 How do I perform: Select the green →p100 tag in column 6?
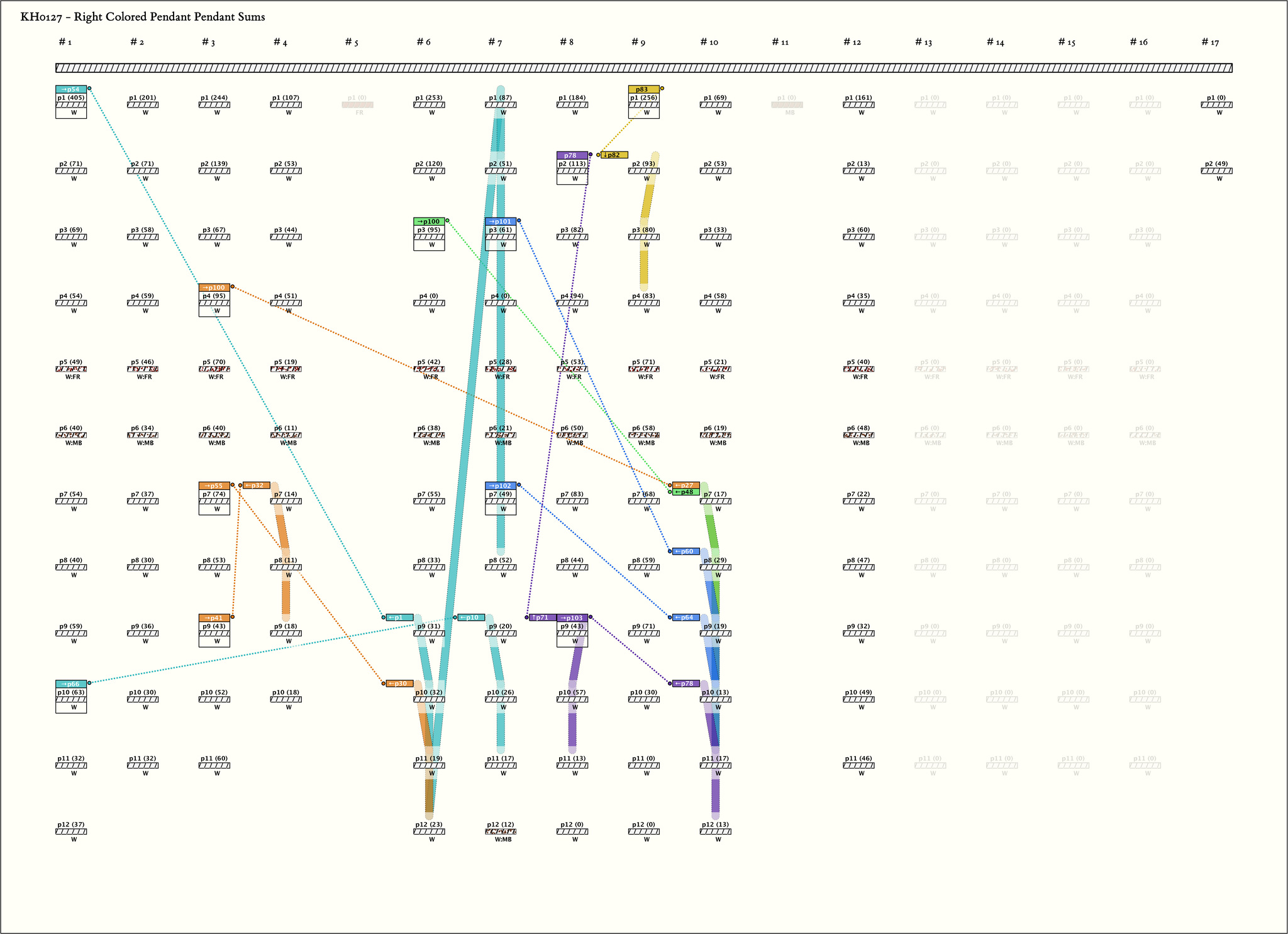coord(429,221)
